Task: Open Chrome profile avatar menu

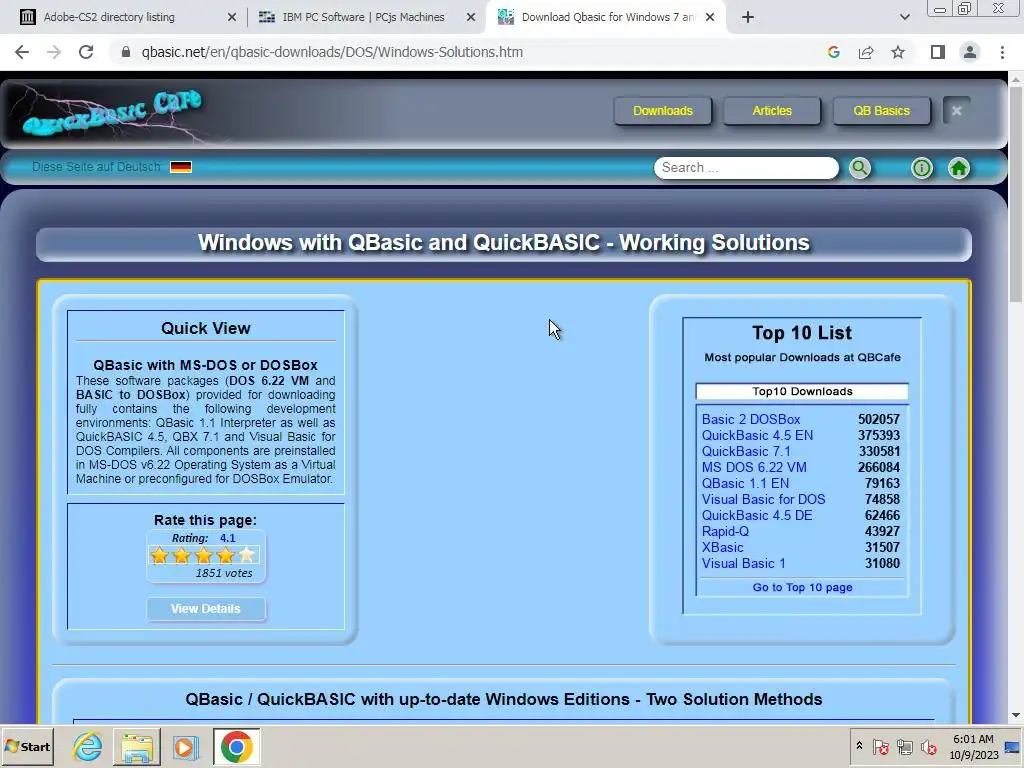Action: pyautogui.click(x=970, y=52)
